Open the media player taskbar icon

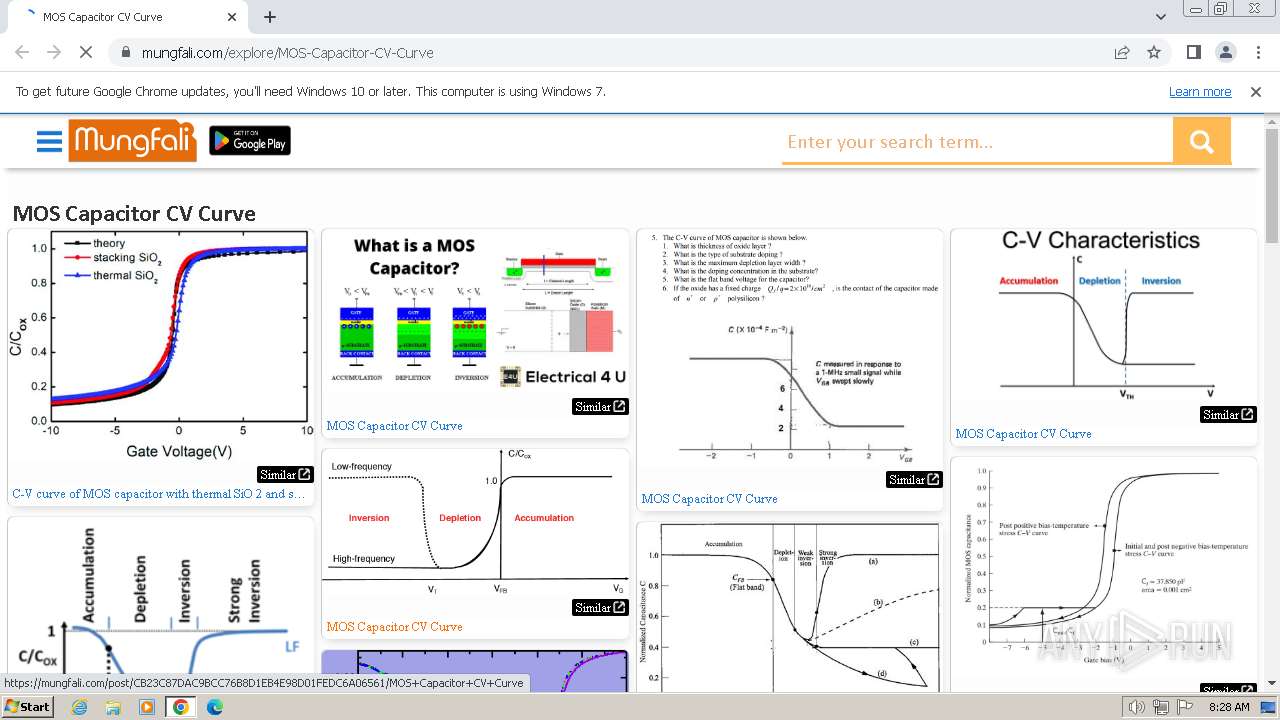[147, 707]
